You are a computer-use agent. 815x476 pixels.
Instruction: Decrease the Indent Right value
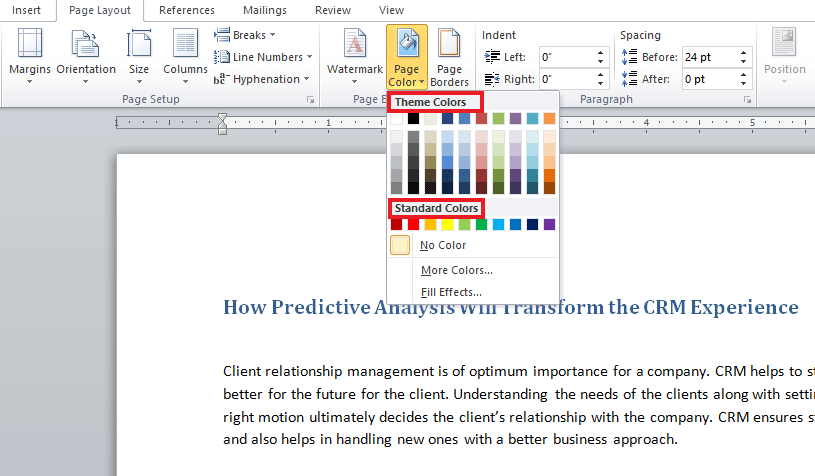[x=600, y=84]
